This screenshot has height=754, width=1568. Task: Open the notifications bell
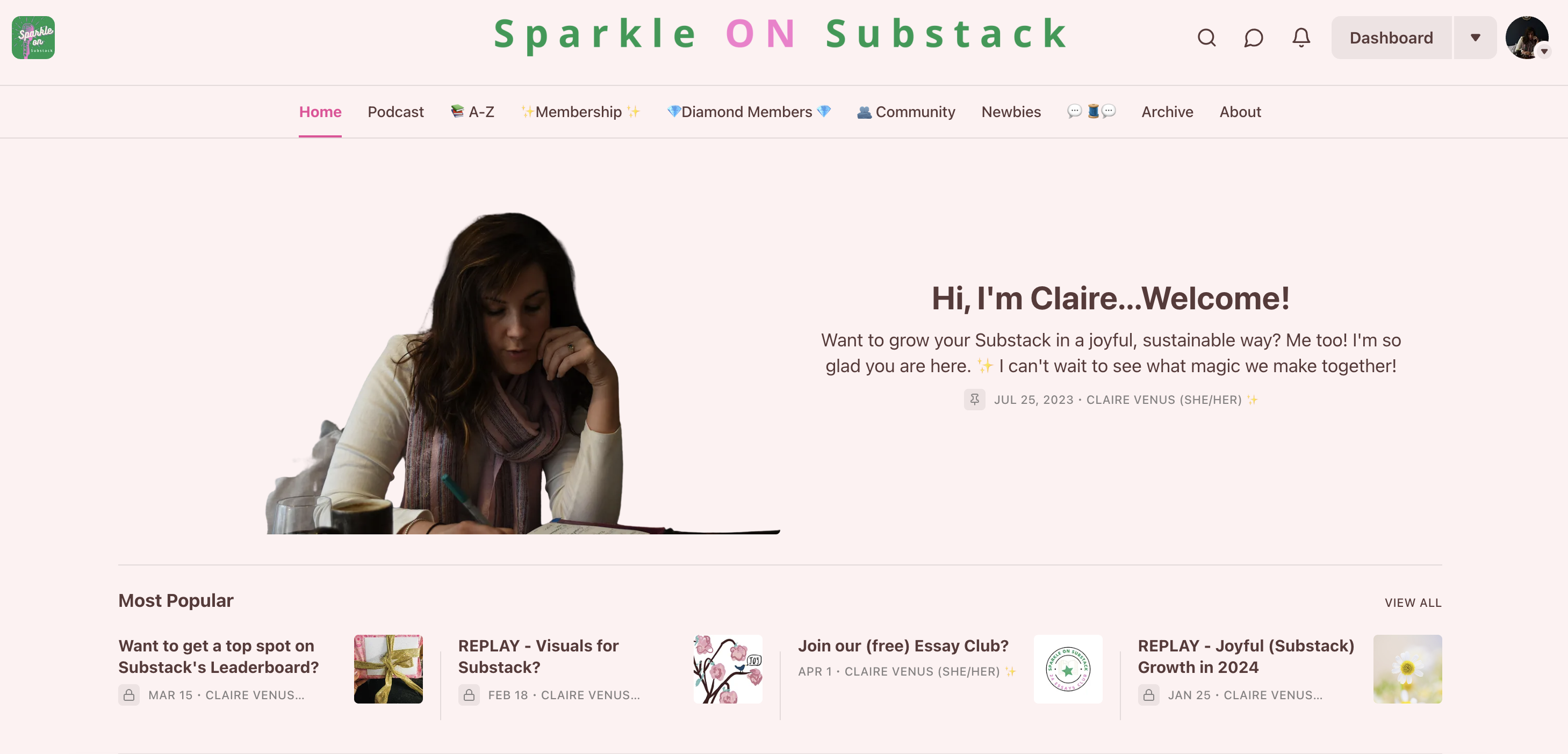pyautogui.click(x=1301, y=38)
